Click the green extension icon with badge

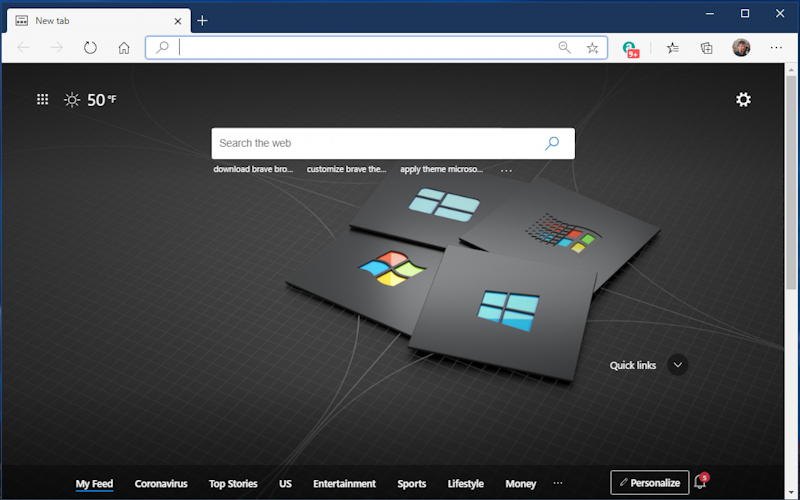coord(630,47)
